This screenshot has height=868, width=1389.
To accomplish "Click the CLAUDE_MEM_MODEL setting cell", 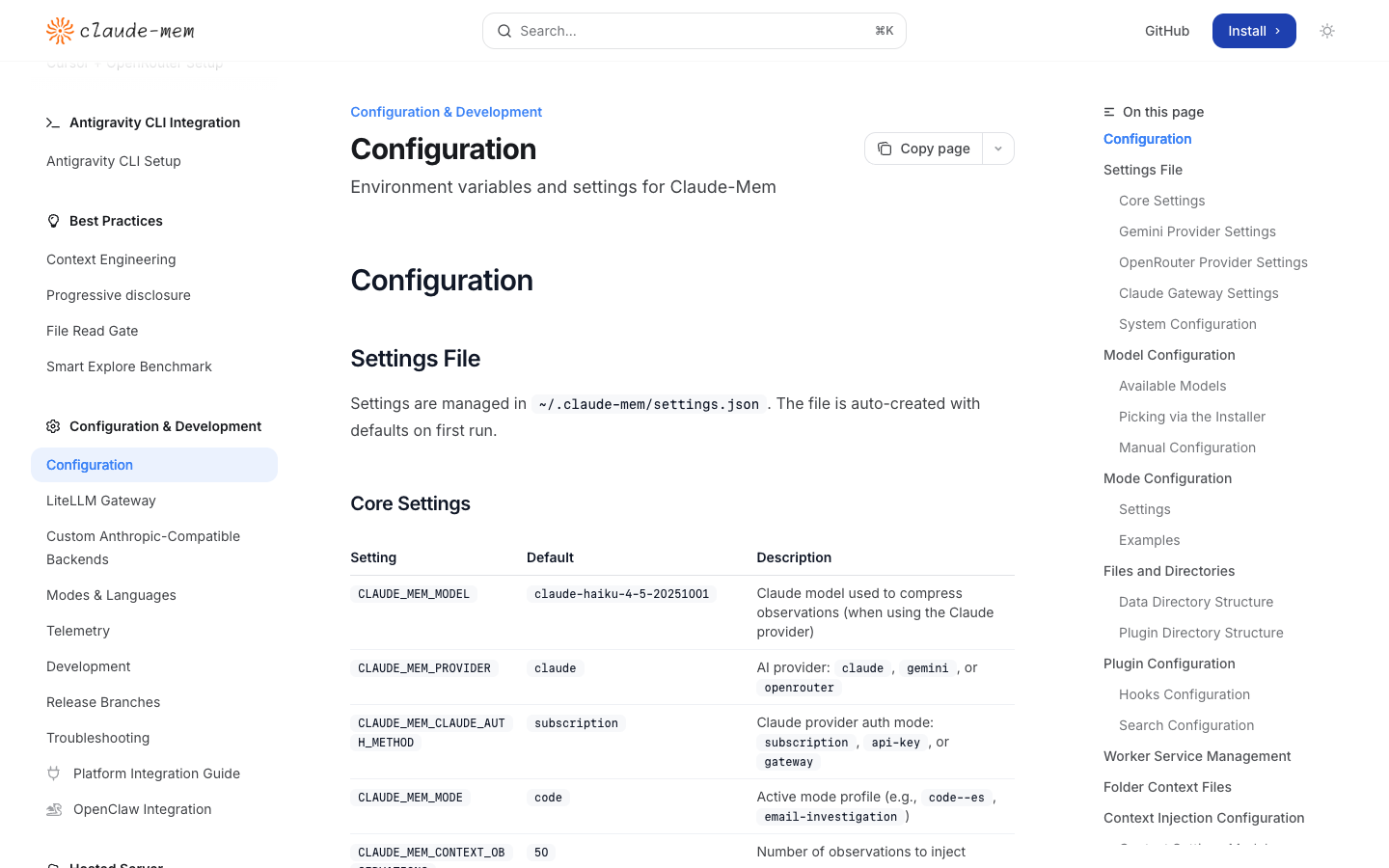I will click(414, 594).
